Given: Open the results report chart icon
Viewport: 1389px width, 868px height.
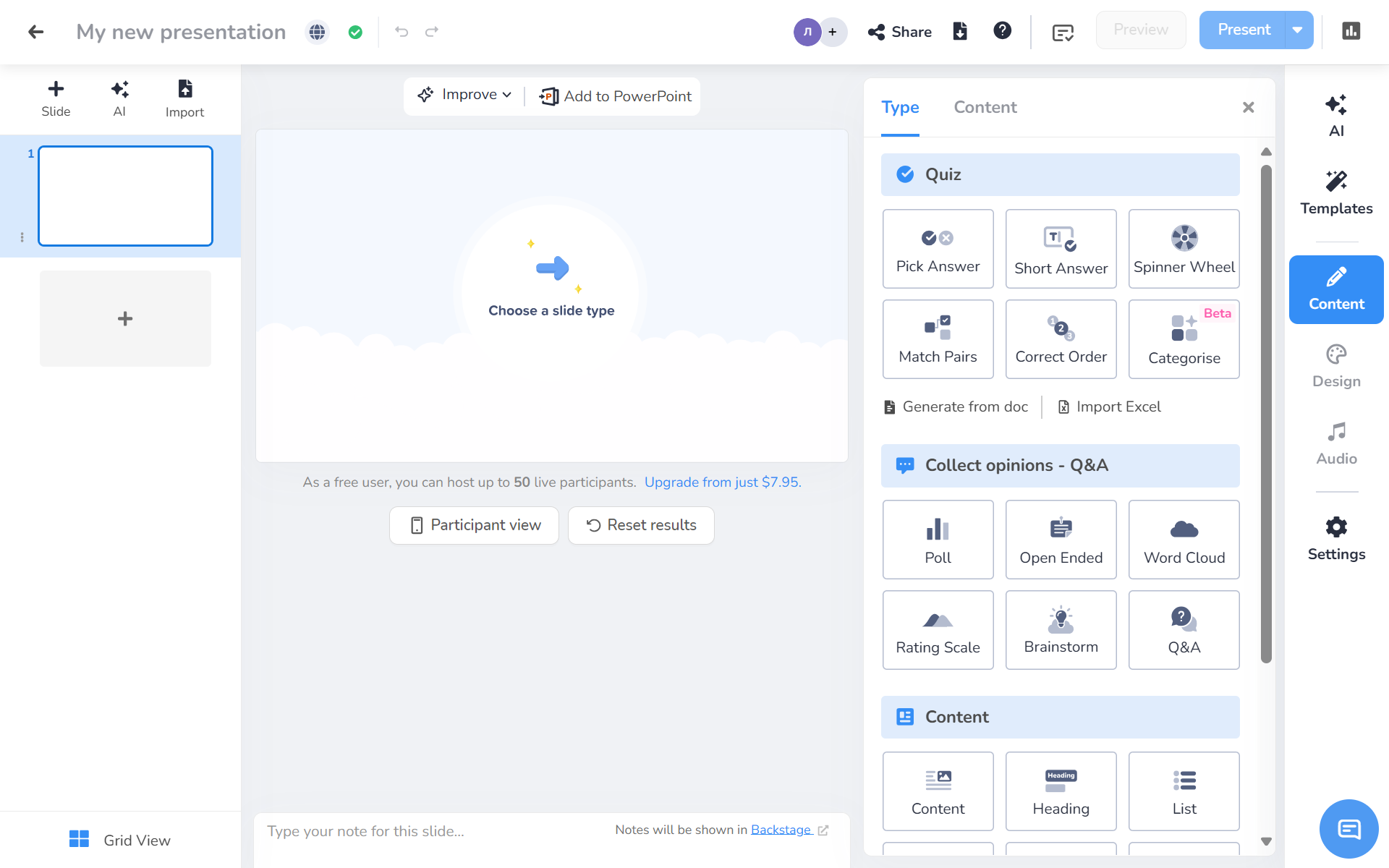Looking at the screenshot, I should click(x=1351, y=30).
